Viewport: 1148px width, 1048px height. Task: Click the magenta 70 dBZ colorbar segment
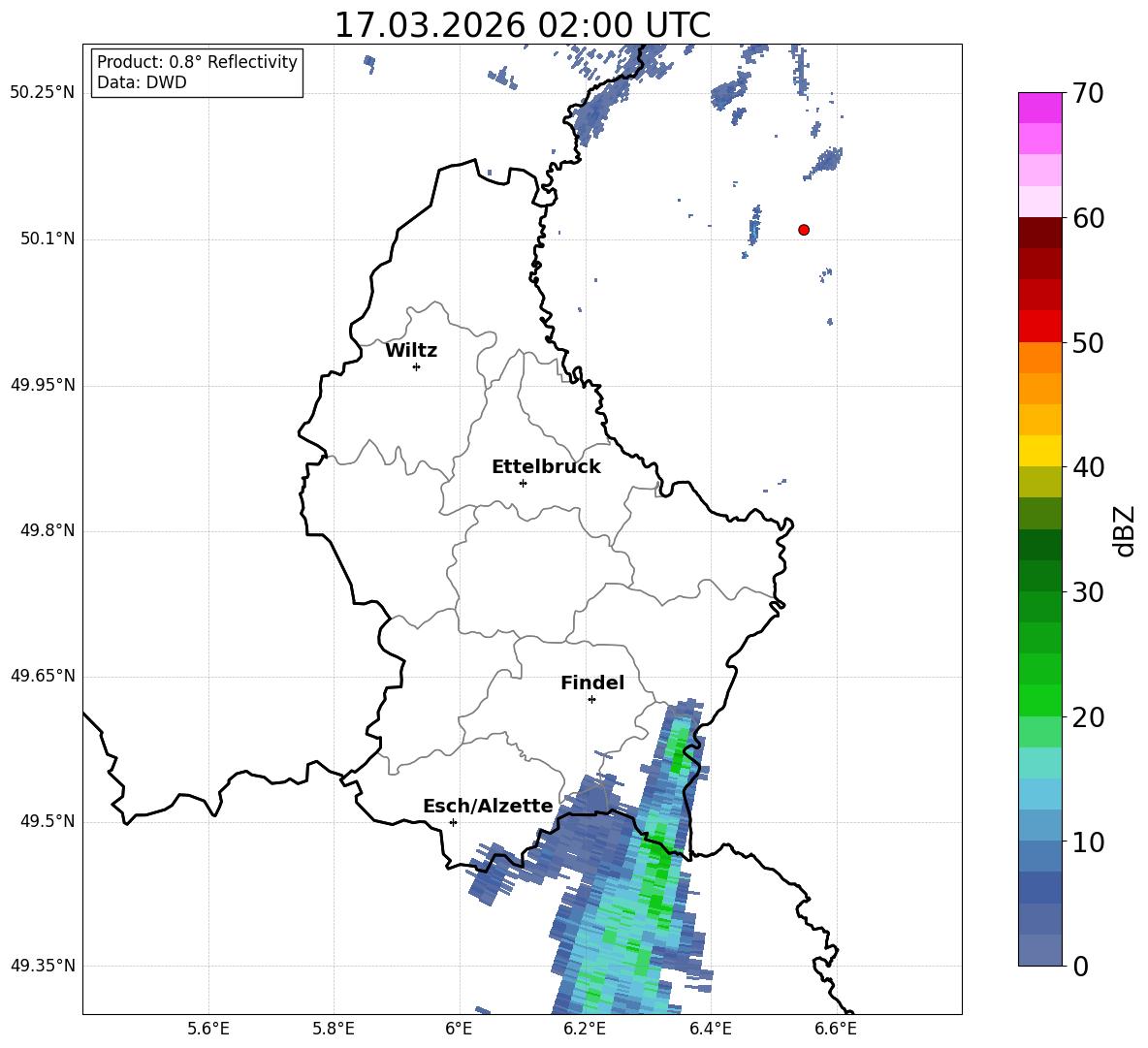pyautogui.click(x=1040, y=108)
